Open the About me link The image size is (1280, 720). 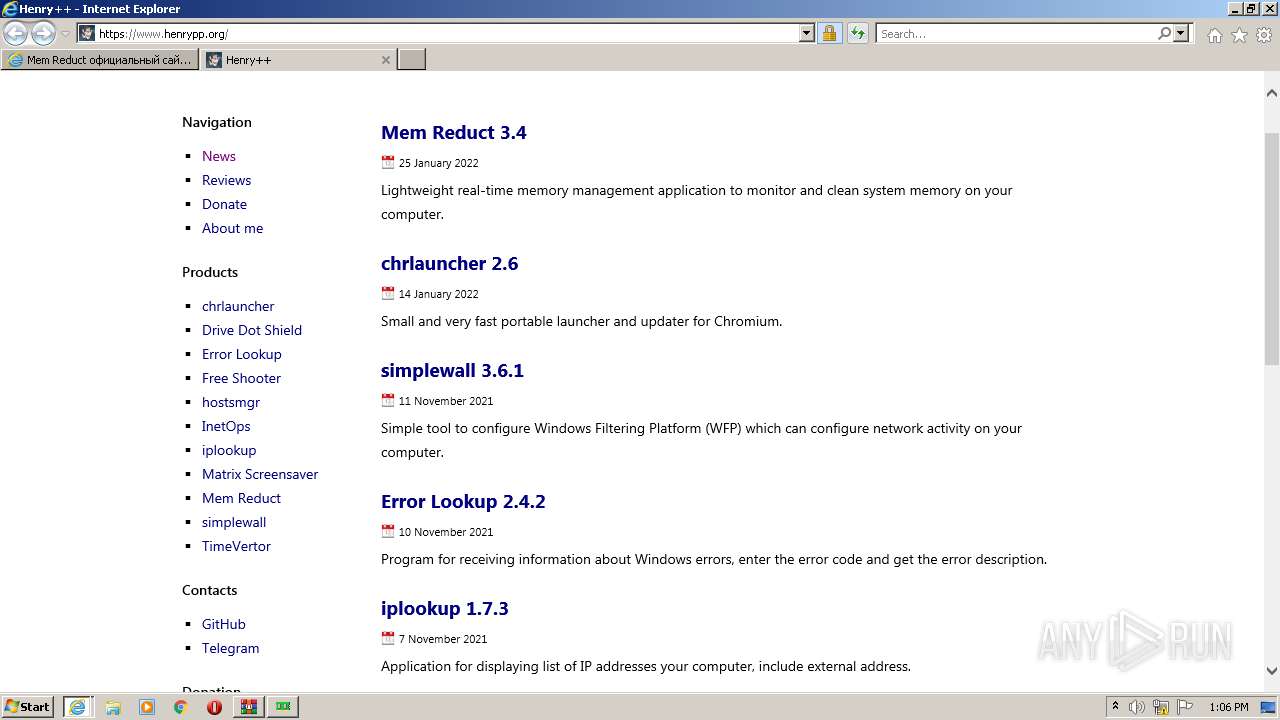pos(232,228)
